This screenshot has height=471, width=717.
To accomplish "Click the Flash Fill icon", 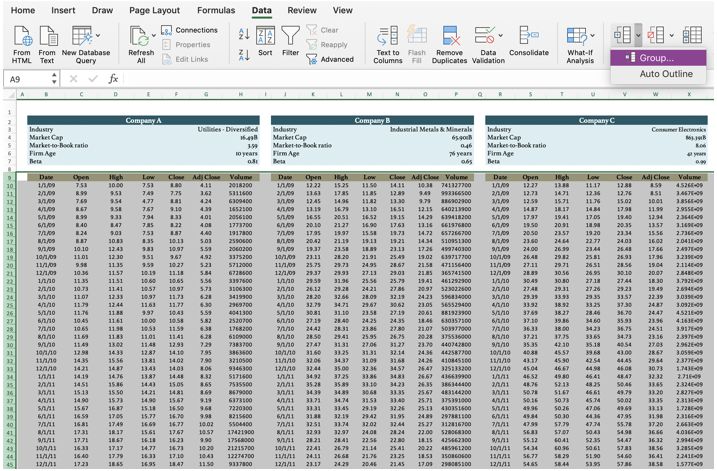I will click(x=417, y=44).
